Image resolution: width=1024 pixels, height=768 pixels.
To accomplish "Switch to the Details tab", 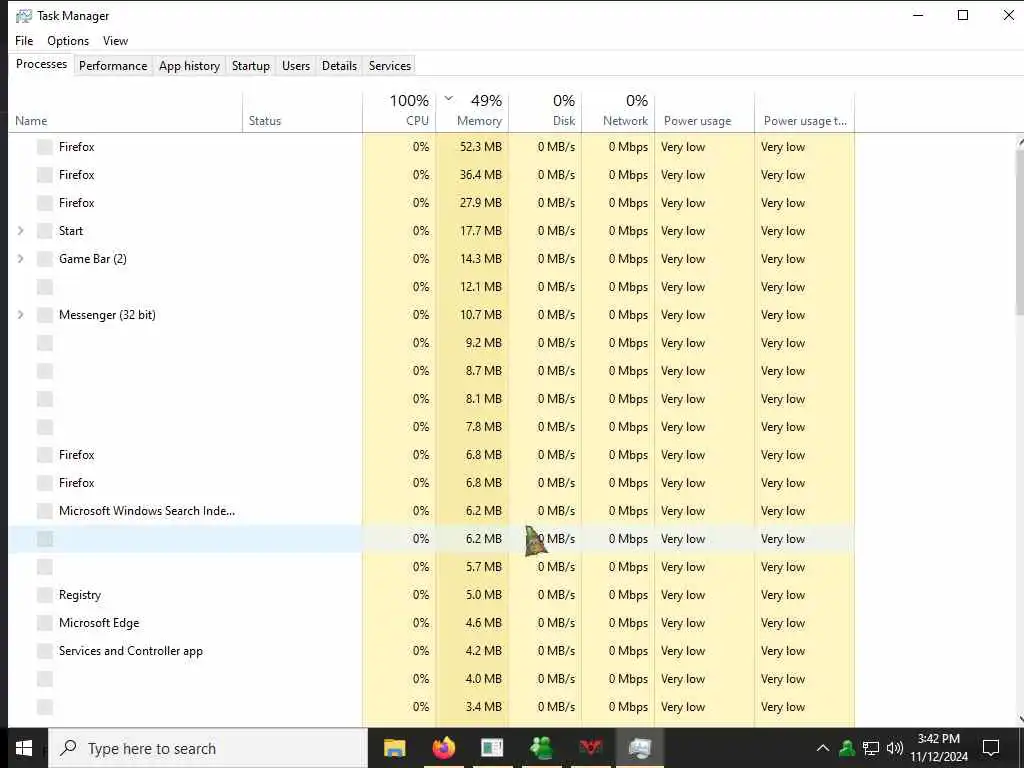I will click(340, 66).
